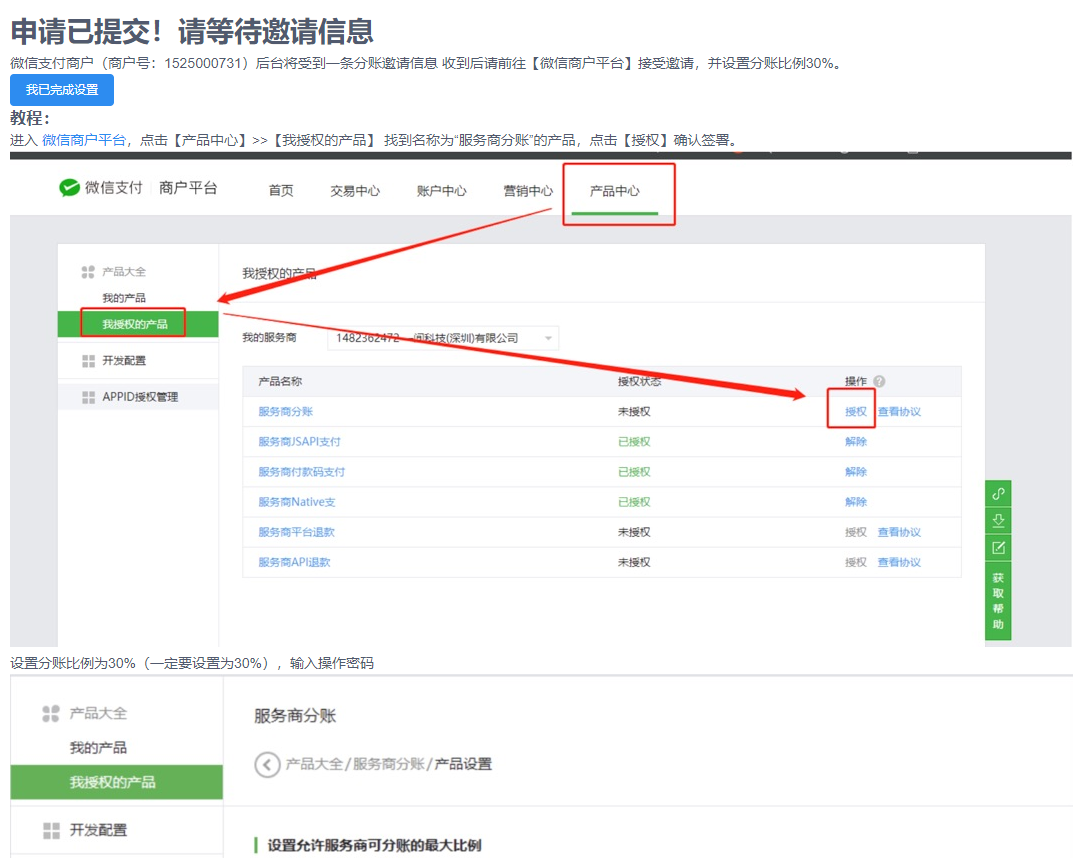Image resolution: width=1082 pixels, height=858 pixels.
Task: Click 开发配置 icon in lower screenshot sidebar
Action: tap(51, 830)
